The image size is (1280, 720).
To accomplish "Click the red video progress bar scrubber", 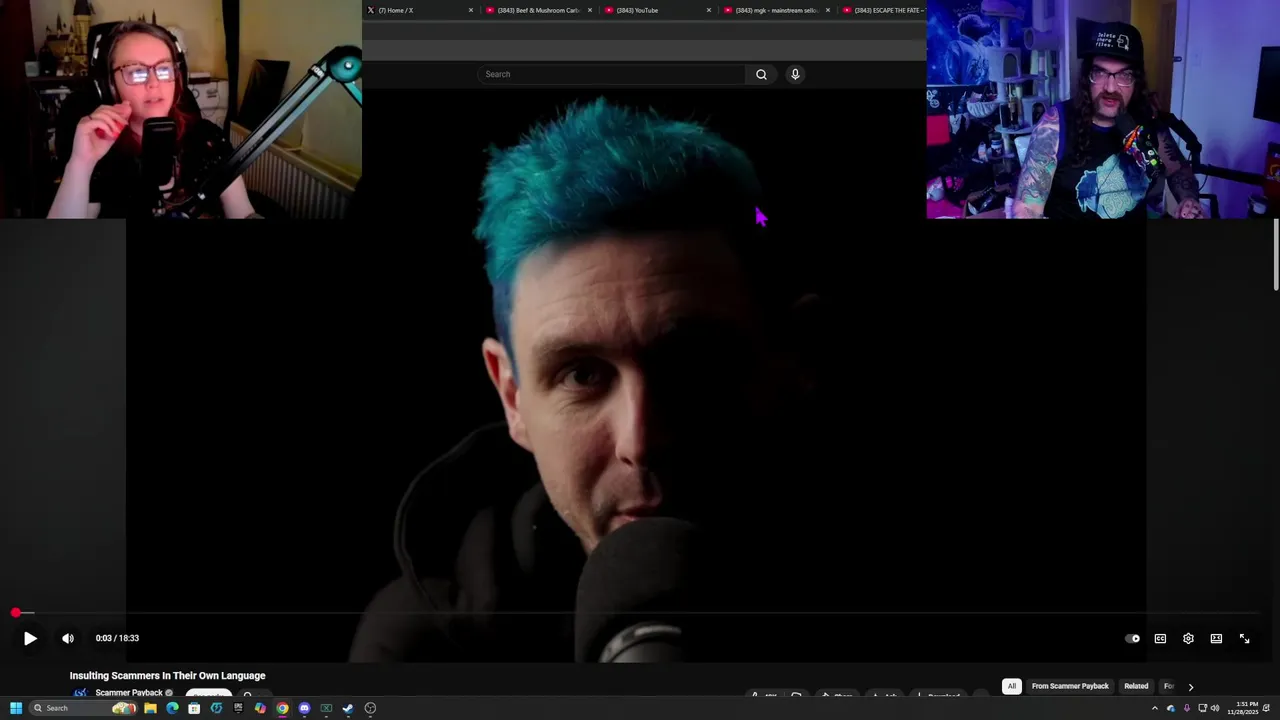I will (x=16, y=613).
